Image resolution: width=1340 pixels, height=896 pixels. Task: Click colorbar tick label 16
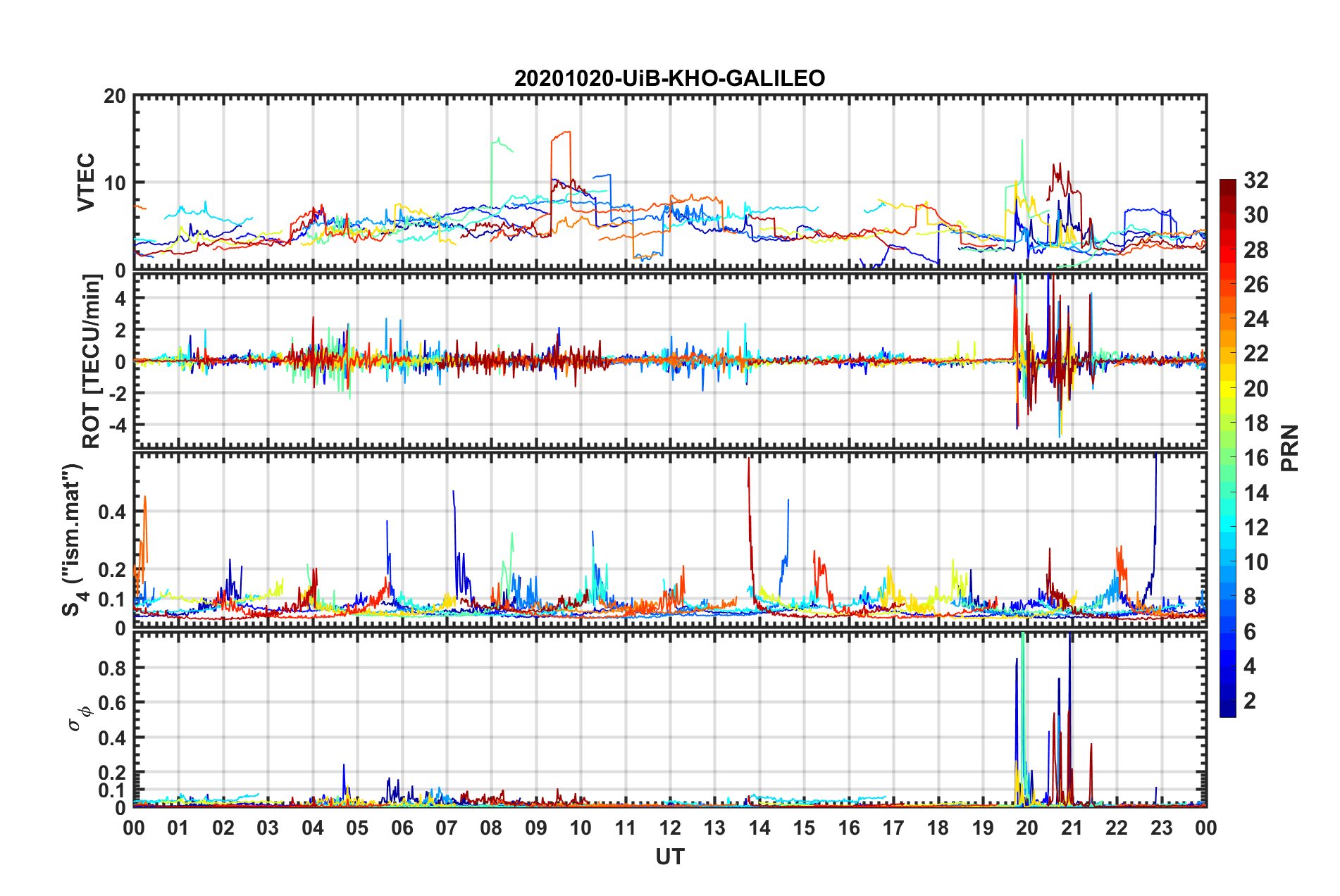coord(1255,458)
